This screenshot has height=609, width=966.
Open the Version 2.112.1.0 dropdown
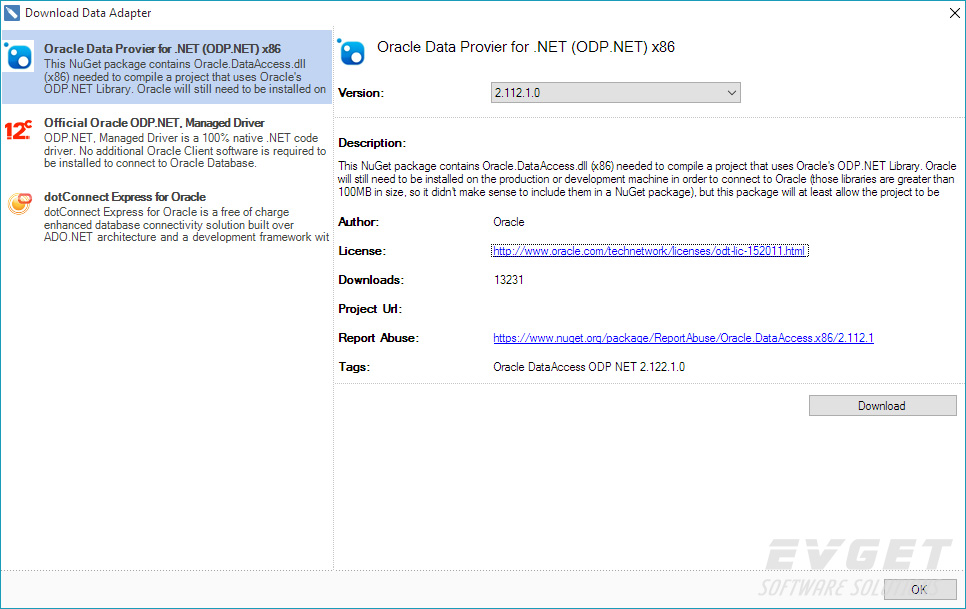coord(615,92)
